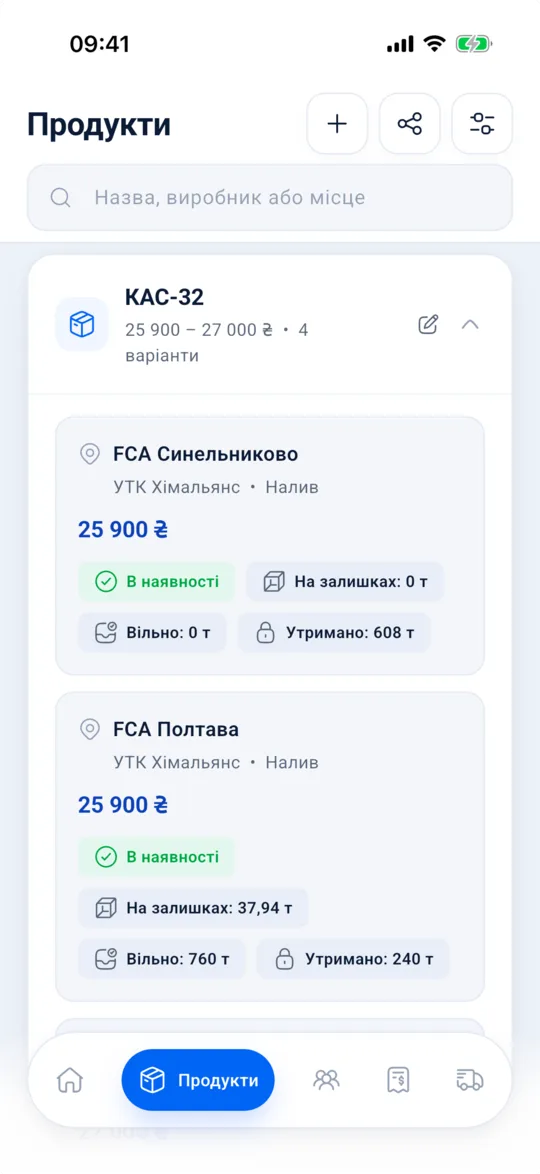Collapse the КАС-32 card chevron
Viewport: 540px width, 1174px height.
[x=470, y=325]
